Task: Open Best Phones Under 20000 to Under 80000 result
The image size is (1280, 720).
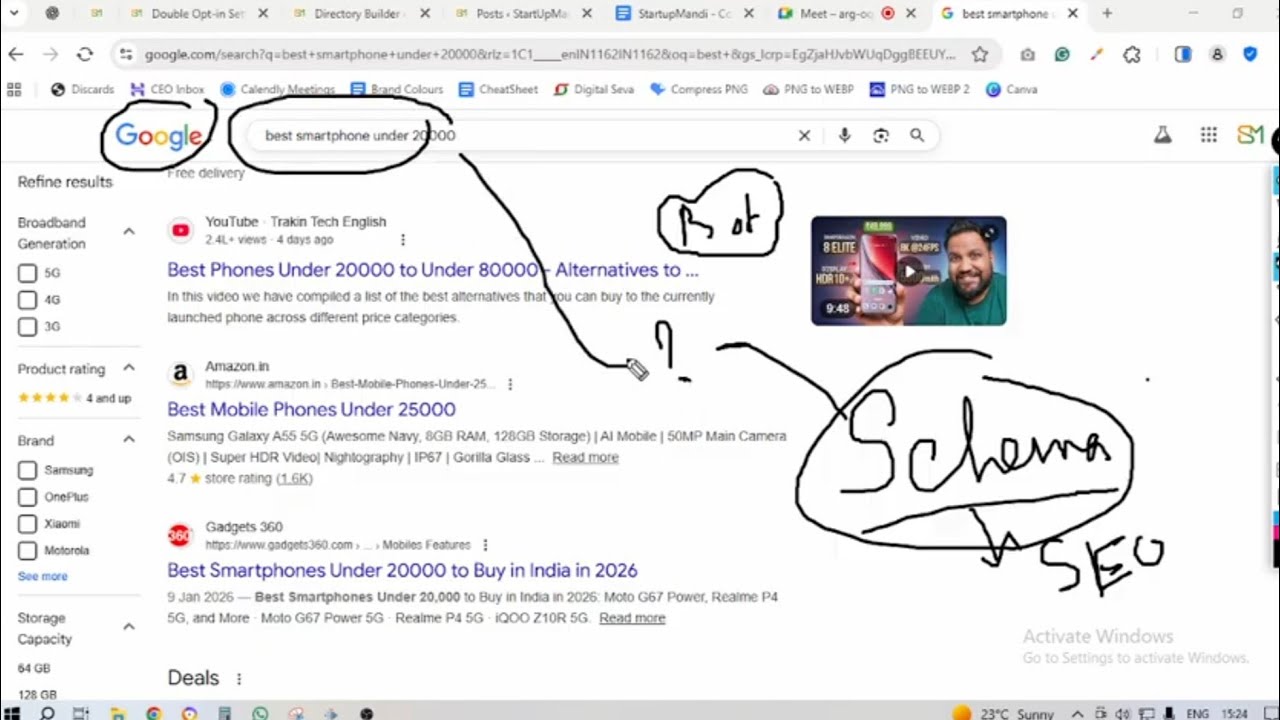Action: [433, 270]
